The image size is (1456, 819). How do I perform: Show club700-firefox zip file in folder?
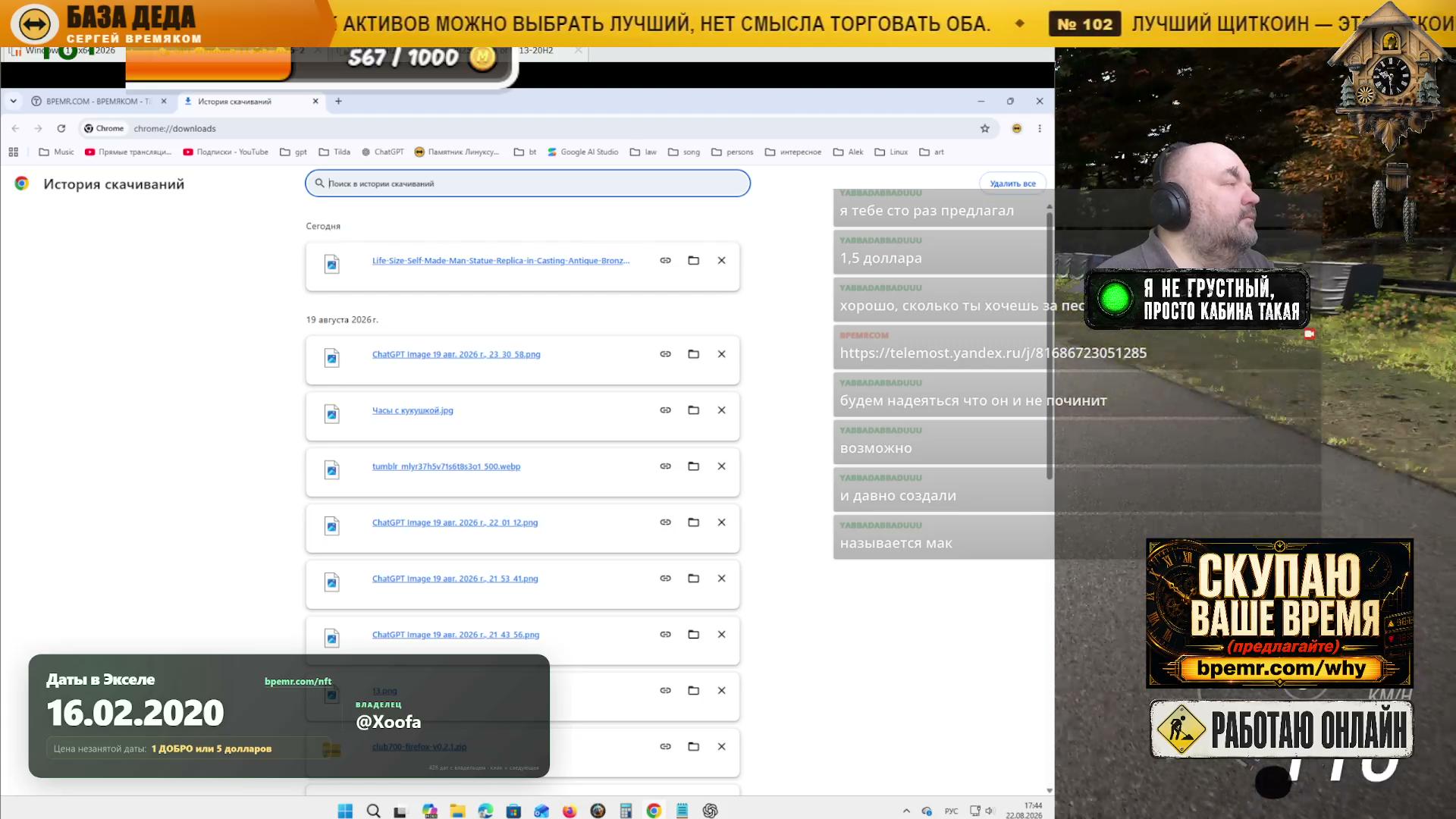[x=693, y=747]
